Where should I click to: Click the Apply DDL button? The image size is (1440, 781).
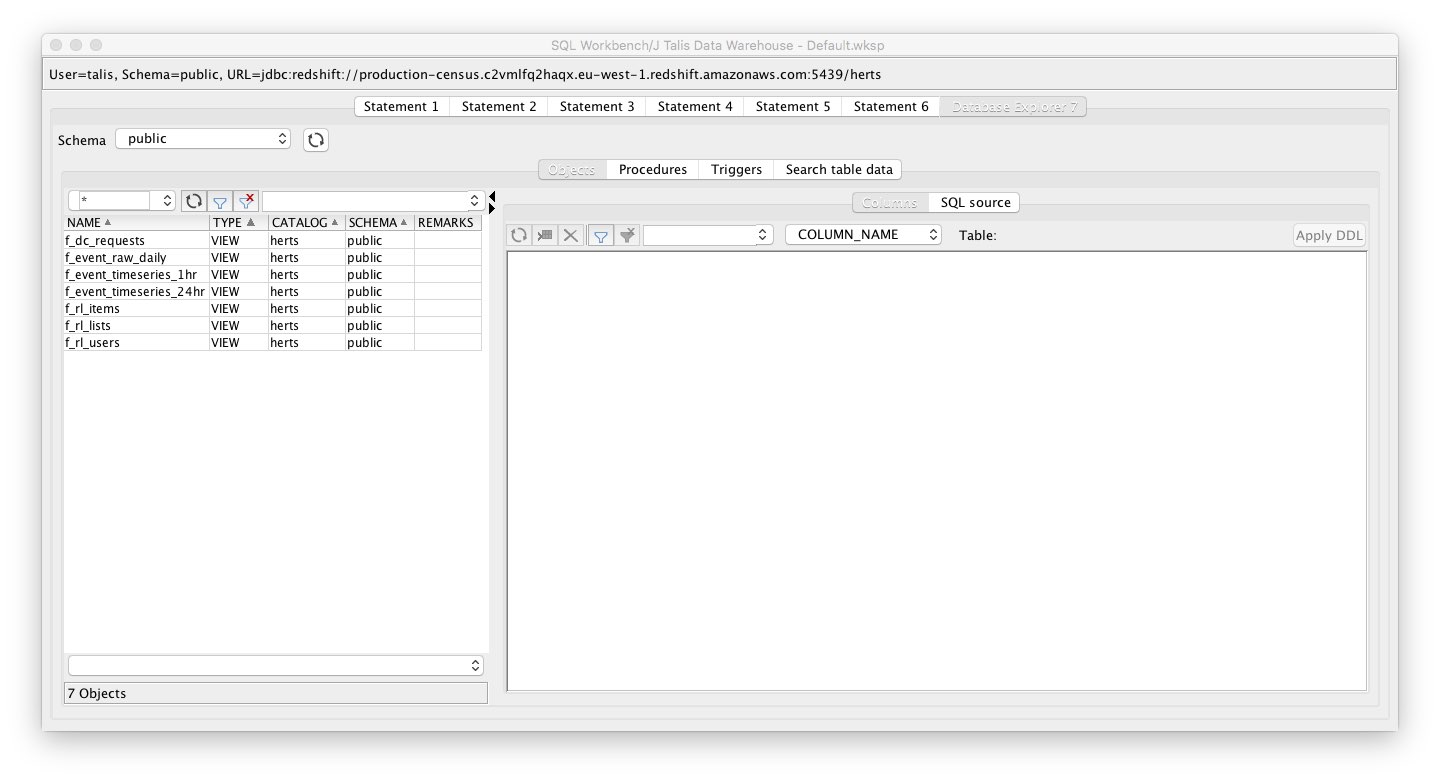pos(1329,235)
